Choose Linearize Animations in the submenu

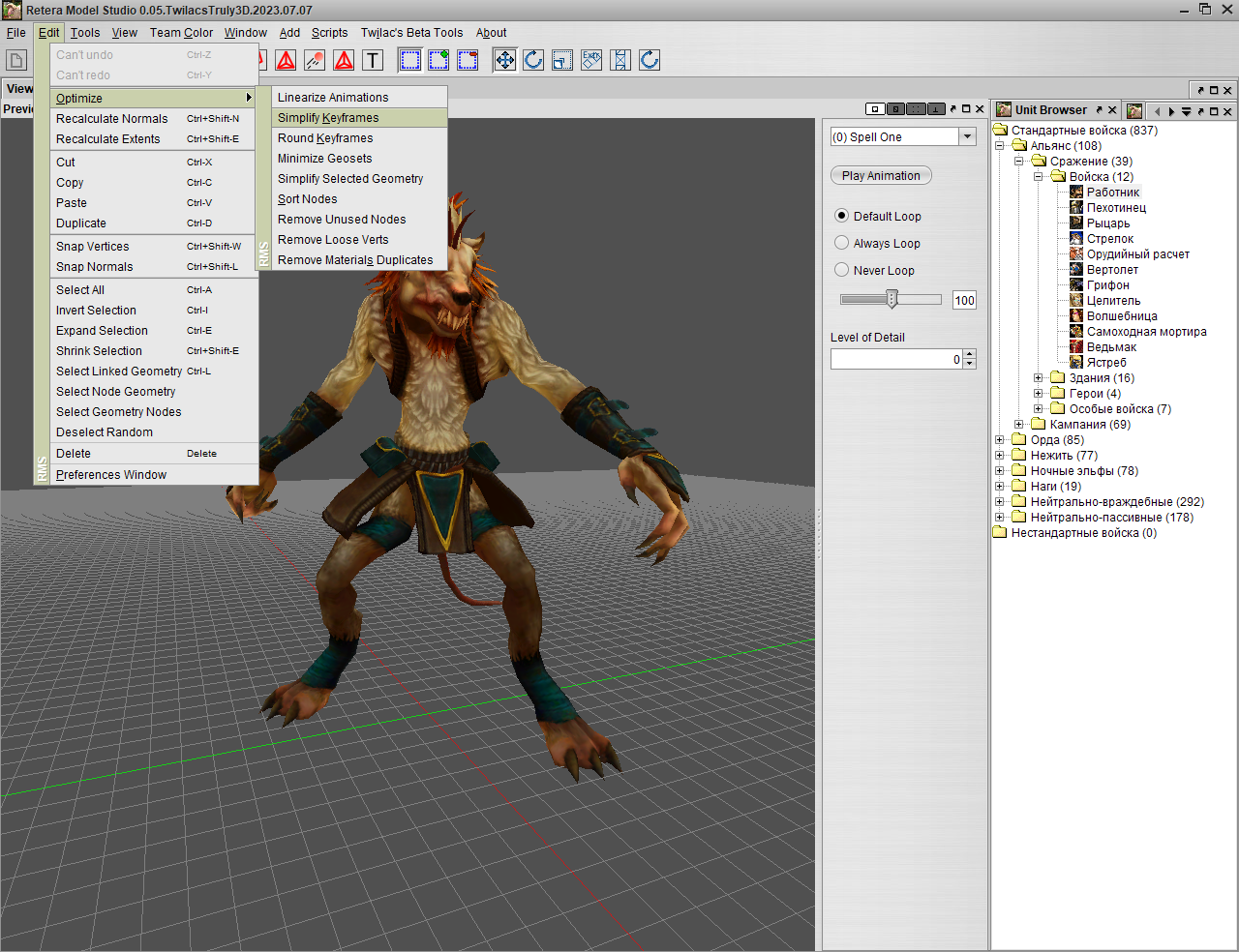pyautogui.click(x=359, y=98)
